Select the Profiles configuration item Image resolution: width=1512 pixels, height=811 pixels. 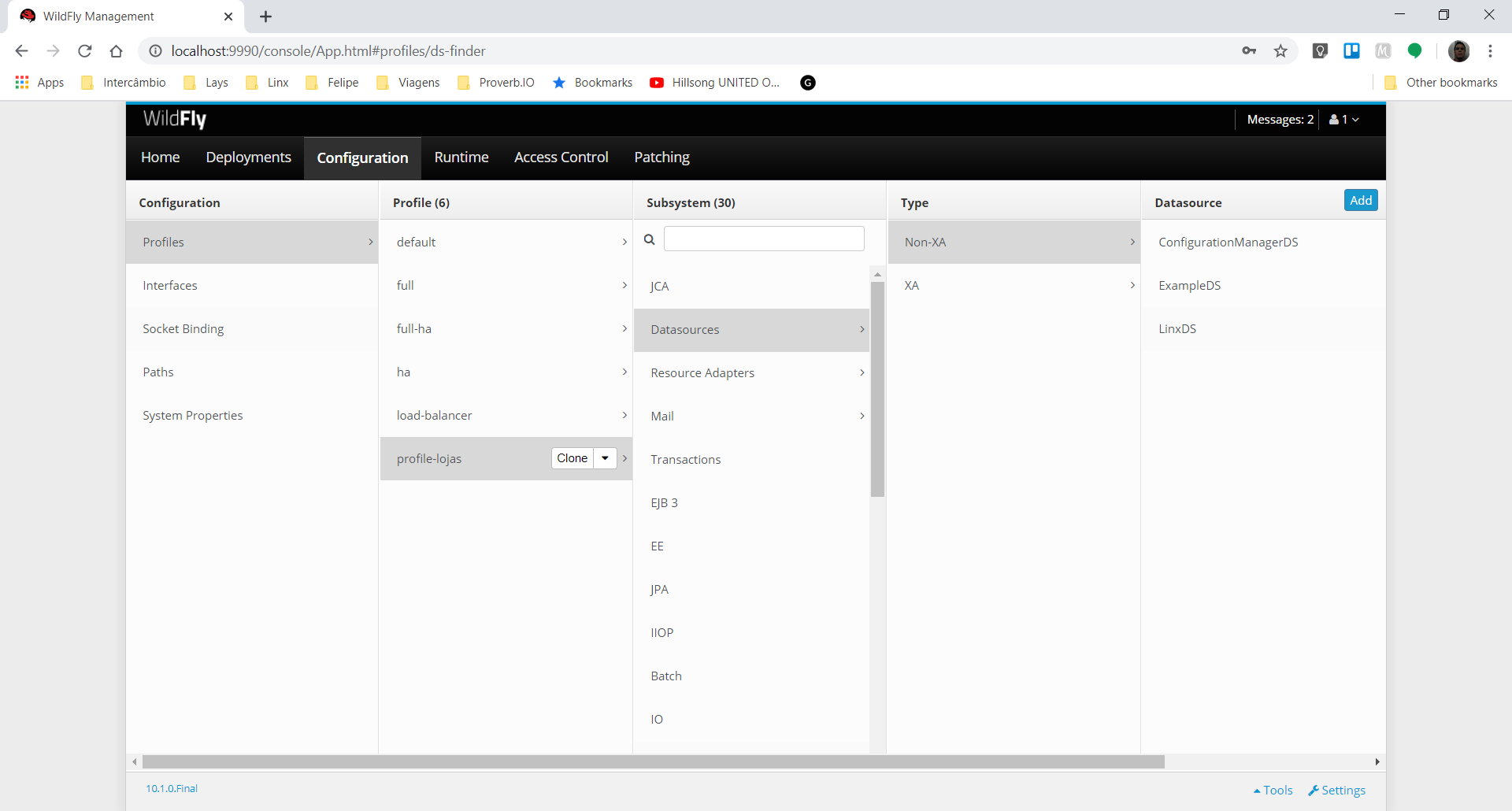252,242
